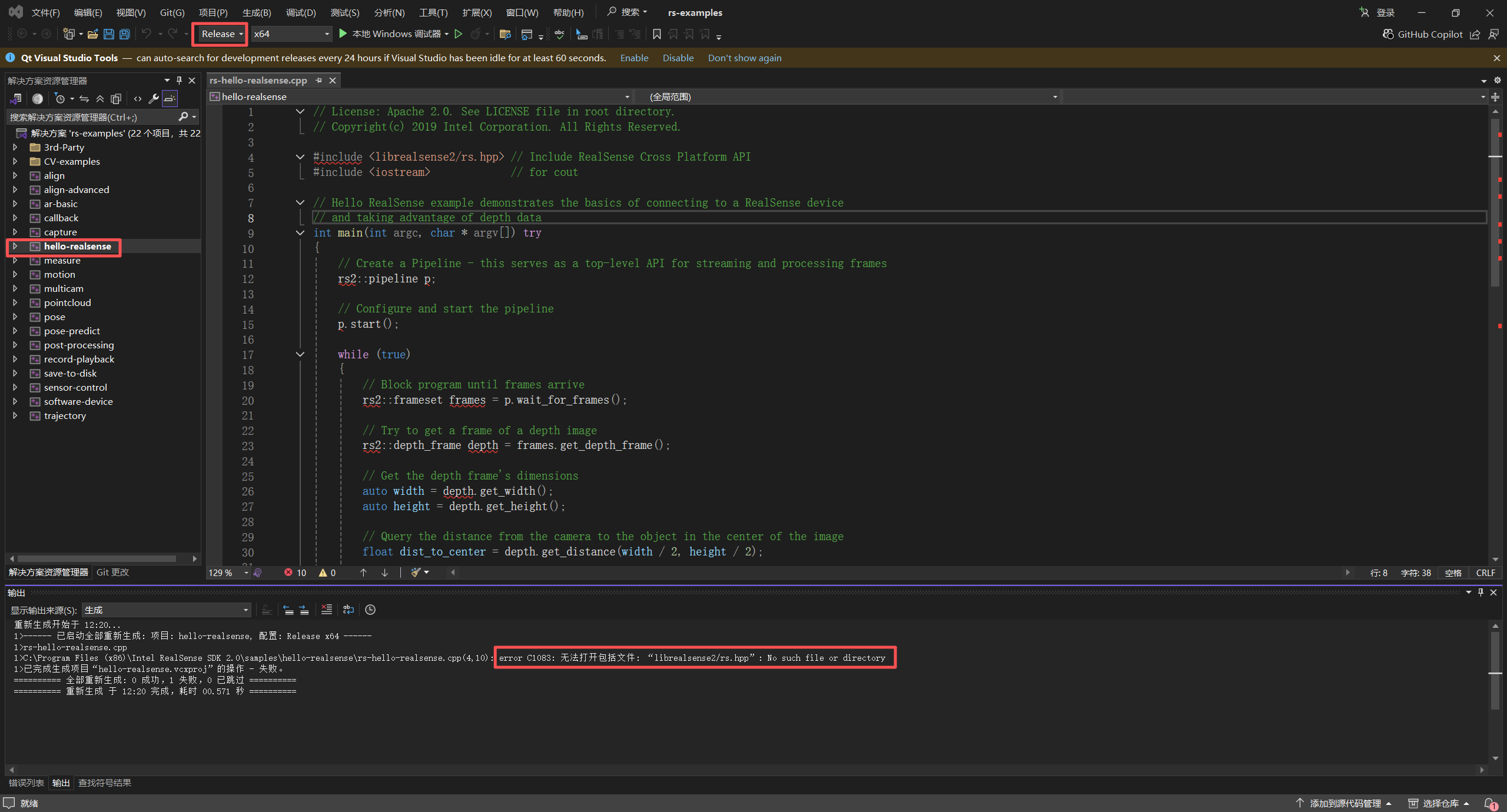Viewport: 1507px width, 812px height.
Task: Click the Don't show again link
Action: (x=744, y=58)
